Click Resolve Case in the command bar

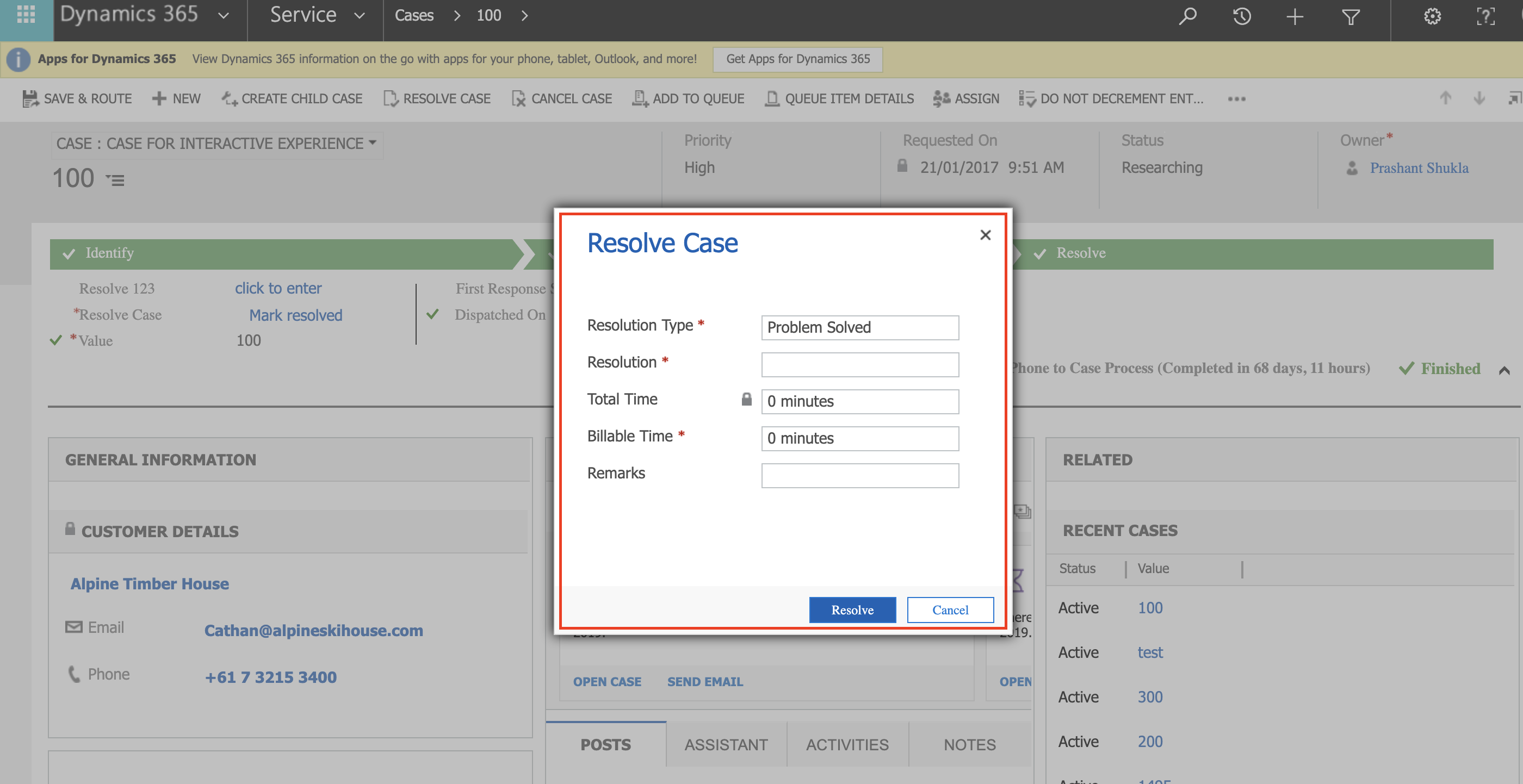437,98
